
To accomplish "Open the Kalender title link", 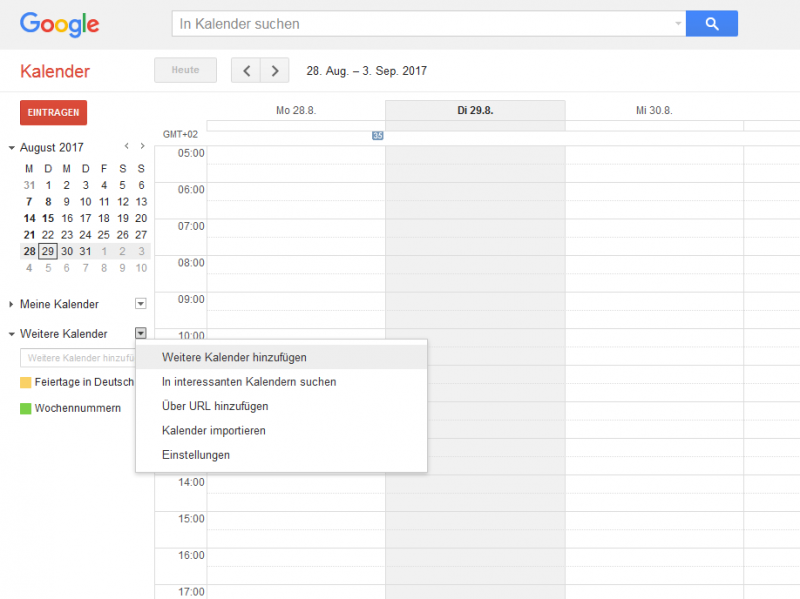I will (55, 71).
